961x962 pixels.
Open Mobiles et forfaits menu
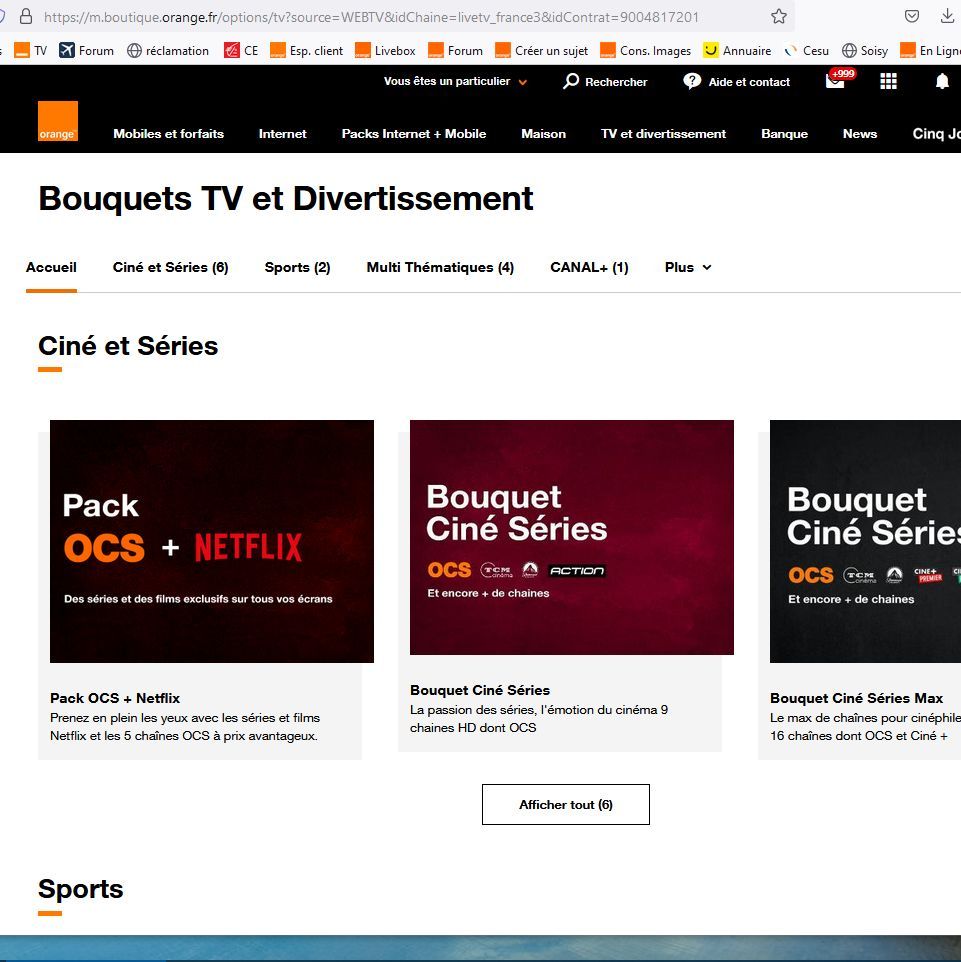coord(169,134)
